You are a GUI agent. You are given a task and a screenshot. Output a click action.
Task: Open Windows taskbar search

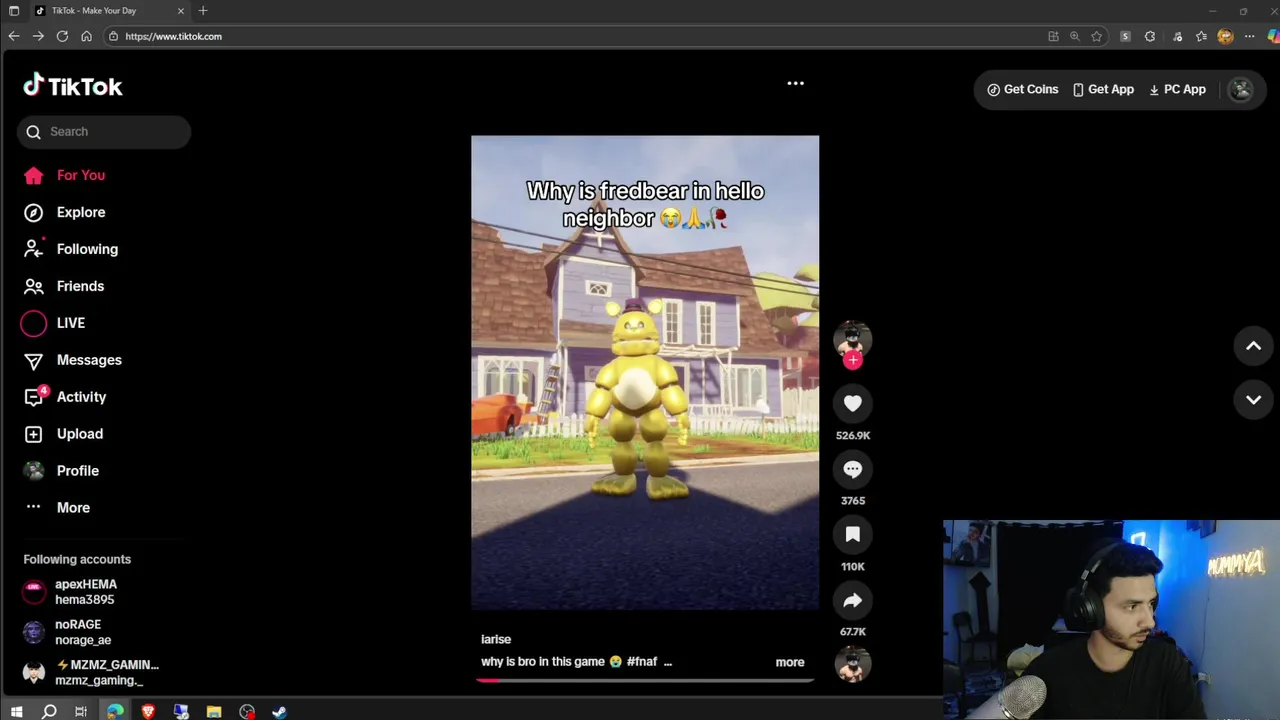click(x=49, y=712)
